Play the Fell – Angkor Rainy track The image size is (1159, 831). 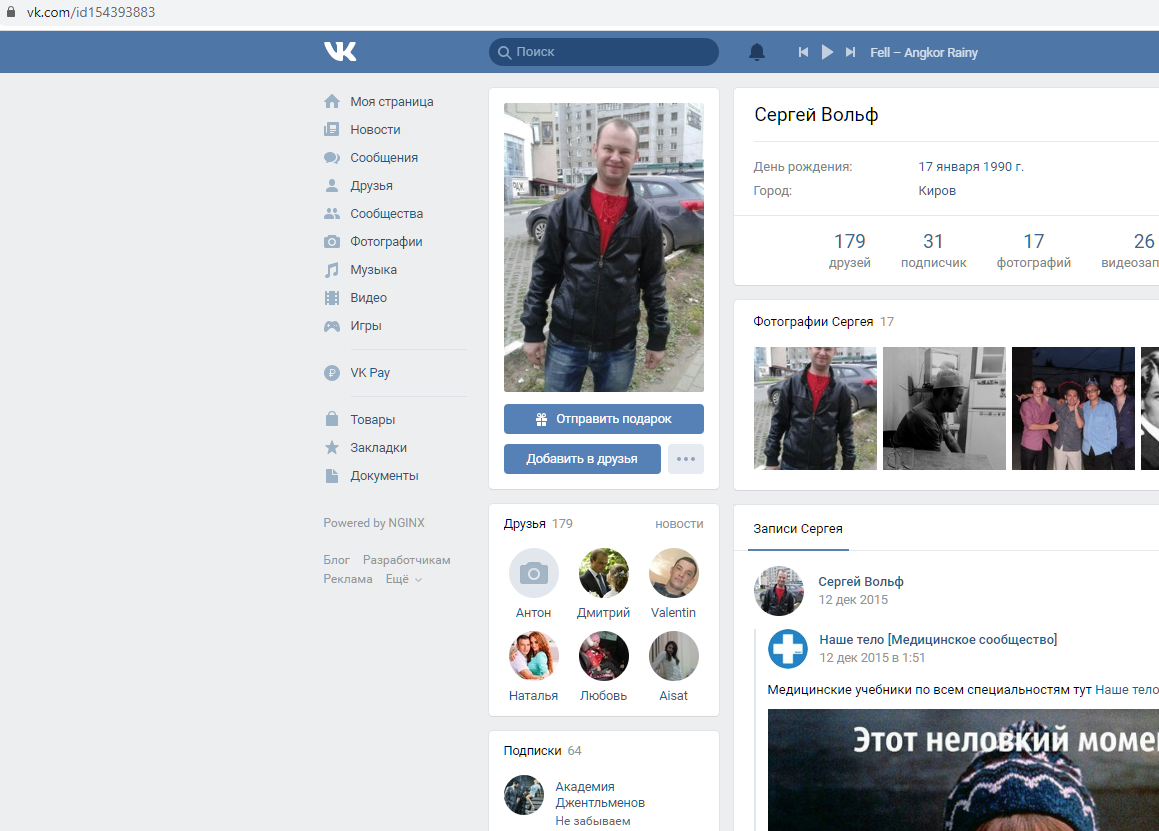[827, 52]
